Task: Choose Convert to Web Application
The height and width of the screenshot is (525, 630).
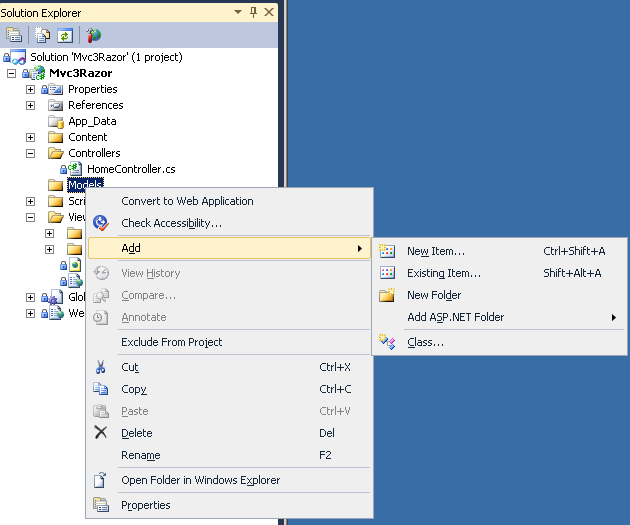Action: pyautogui.click(x=229, y=201)
